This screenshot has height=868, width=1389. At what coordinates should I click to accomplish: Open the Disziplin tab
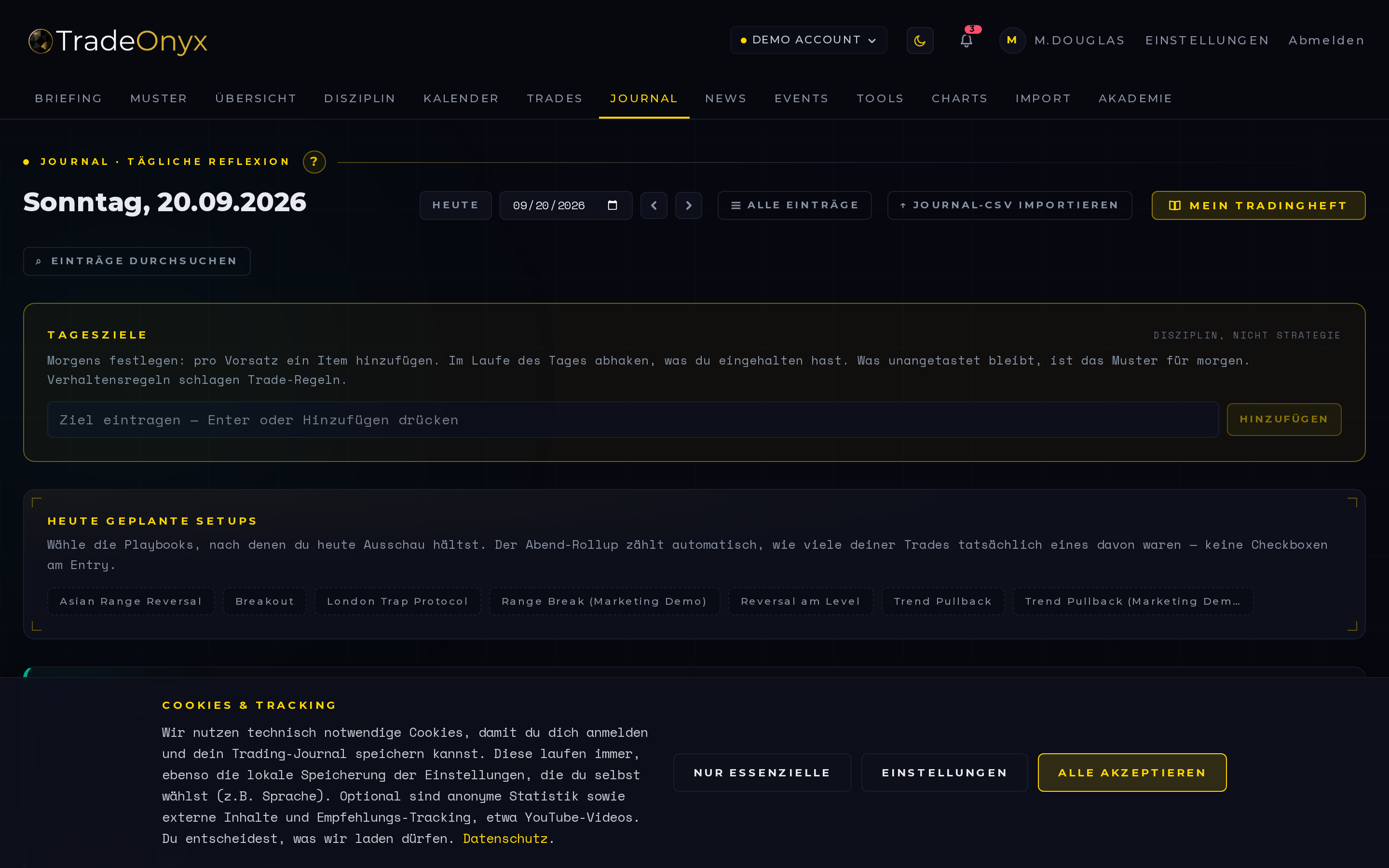tap(359, 99)
